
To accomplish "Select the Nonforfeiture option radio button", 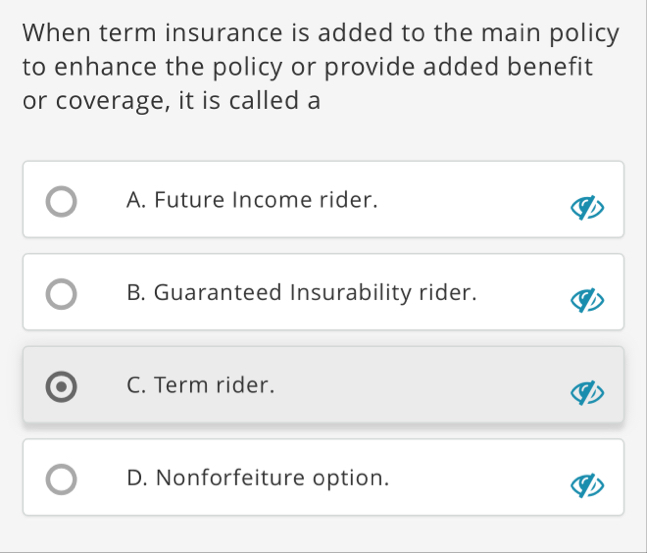I will click(x=61, y=478).
